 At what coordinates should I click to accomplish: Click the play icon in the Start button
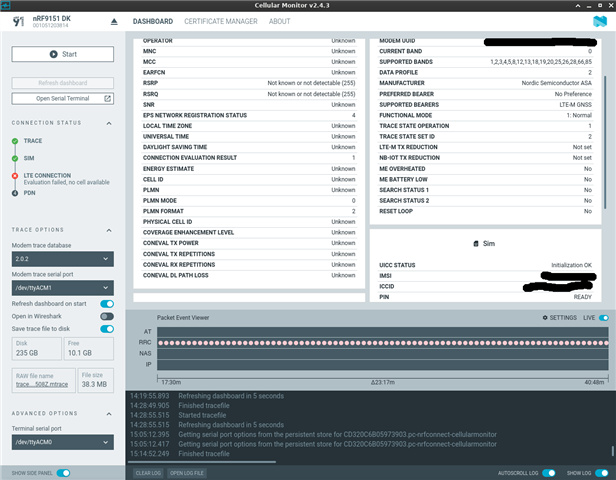[x=53, y=54]
